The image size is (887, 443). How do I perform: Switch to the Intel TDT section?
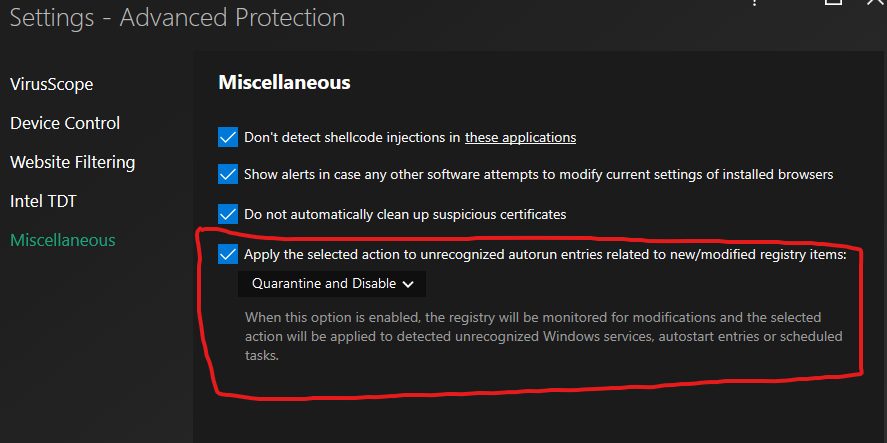[43, 201]
